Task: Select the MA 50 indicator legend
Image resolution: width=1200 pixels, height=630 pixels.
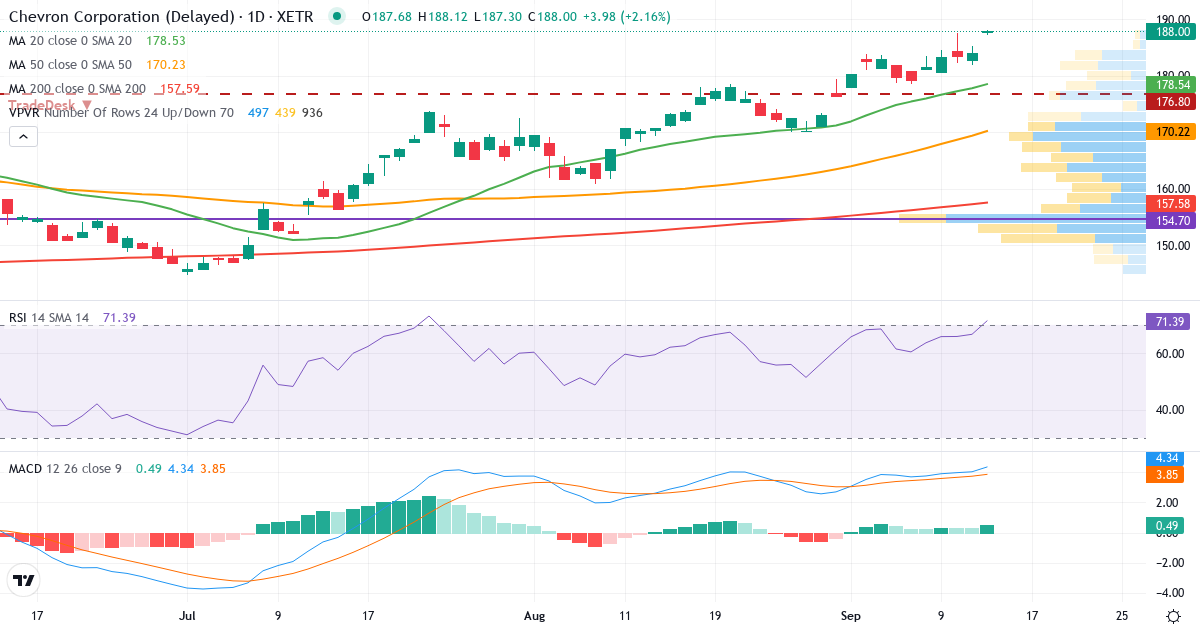Action: (x=70, y=65)
